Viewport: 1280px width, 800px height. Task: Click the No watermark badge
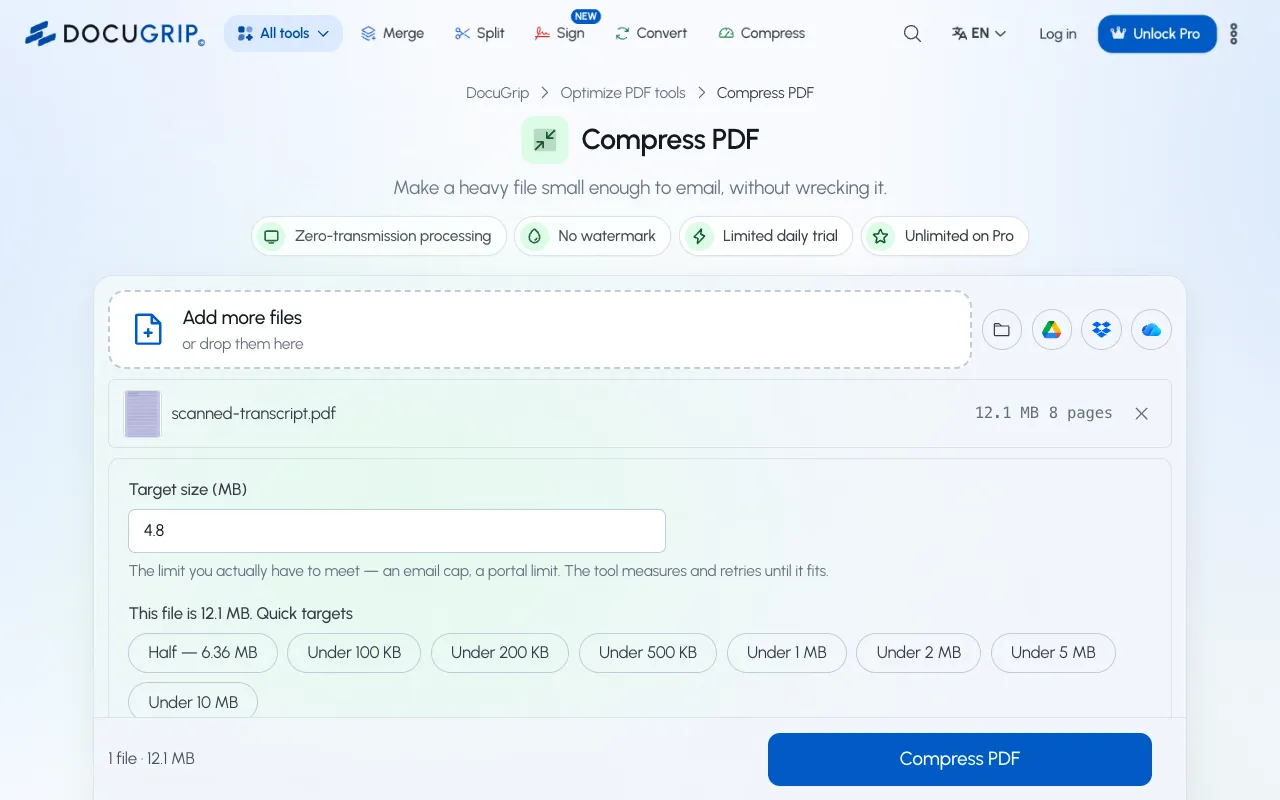[593, 236]
